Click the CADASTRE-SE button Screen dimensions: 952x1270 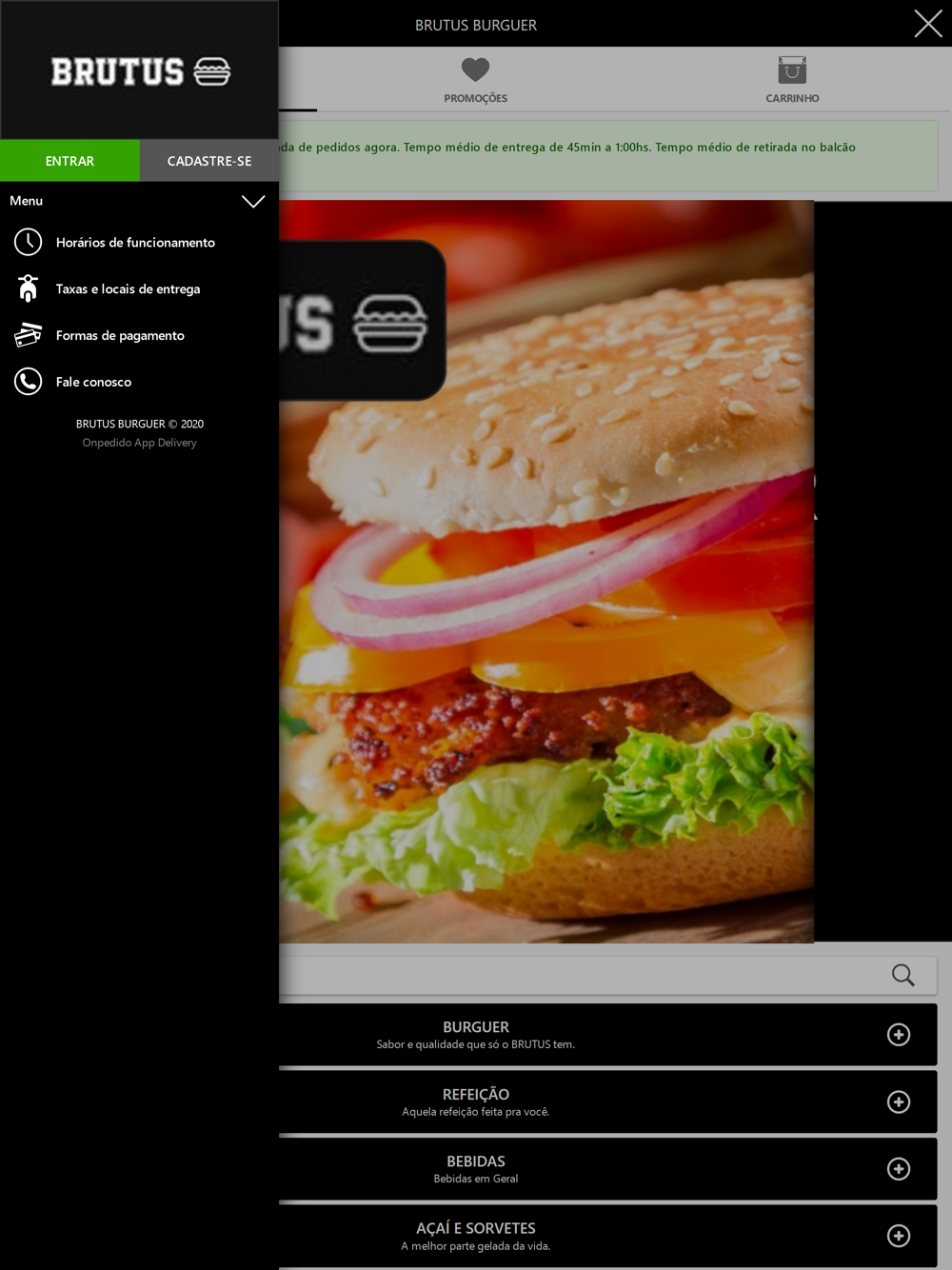(209, 161)
